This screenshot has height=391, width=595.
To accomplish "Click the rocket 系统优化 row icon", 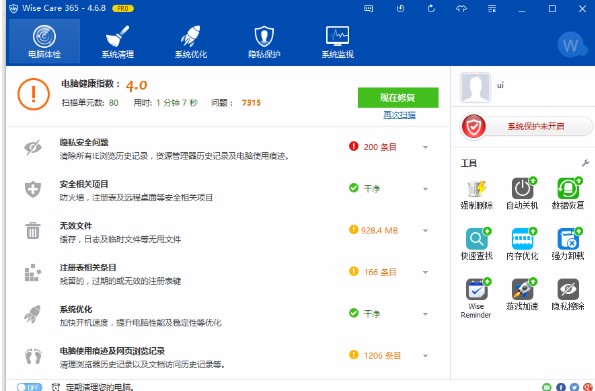I will tap(33, 314).
